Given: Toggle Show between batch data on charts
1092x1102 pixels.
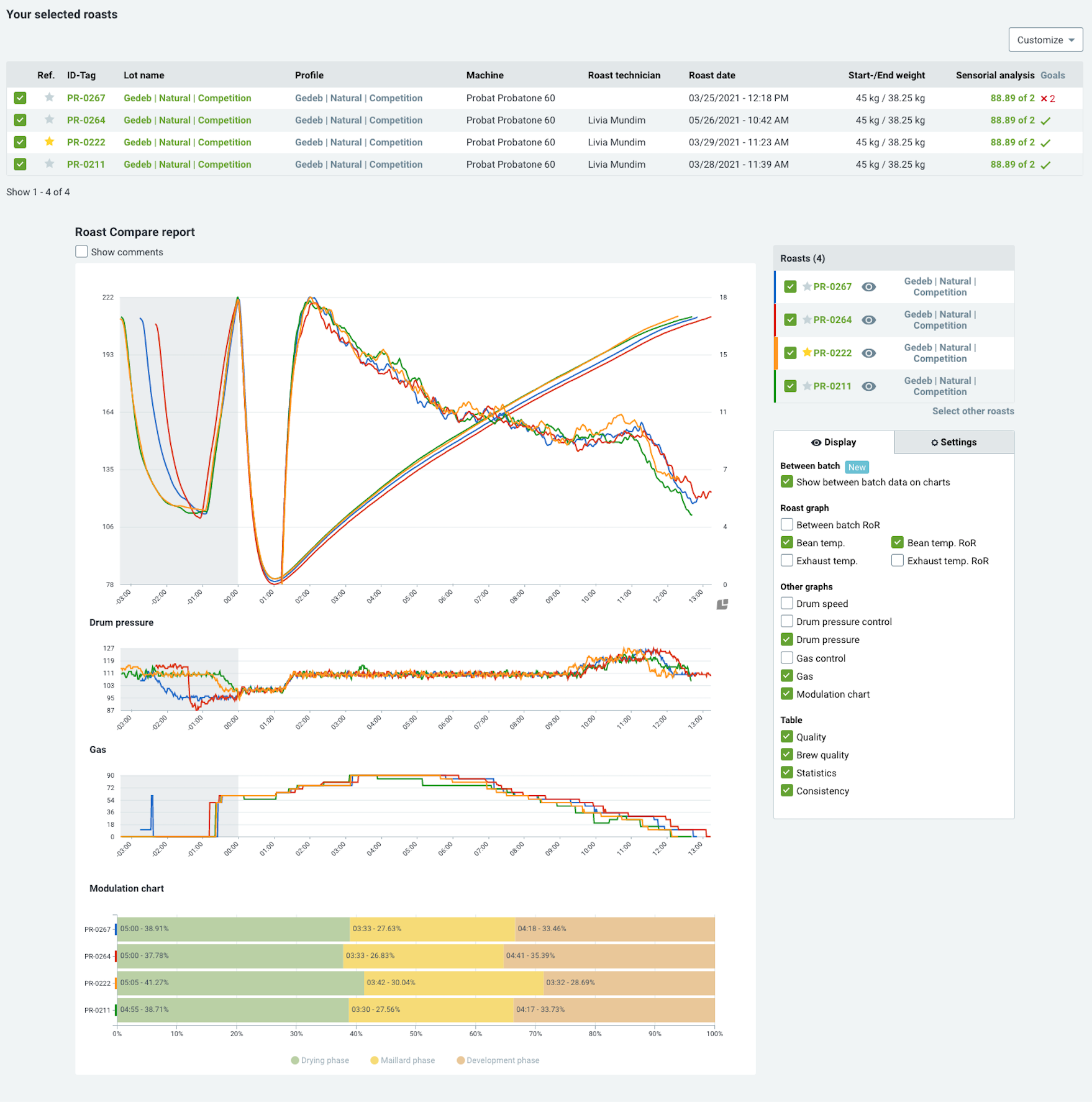Looking at the screenshot, I should (787, 481).
